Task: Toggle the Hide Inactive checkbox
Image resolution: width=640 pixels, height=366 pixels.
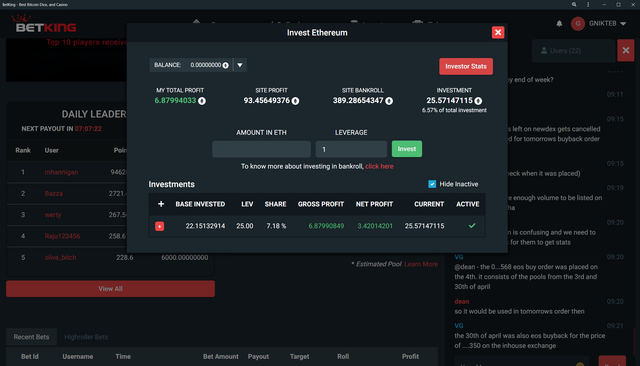Action: 432,184
